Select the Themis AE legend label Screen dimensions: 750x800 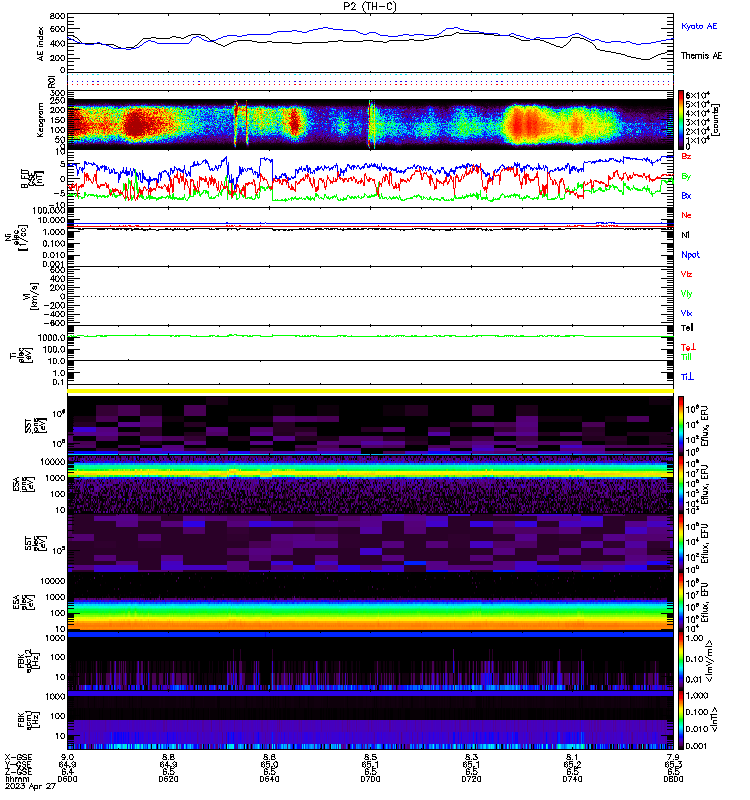702,56
